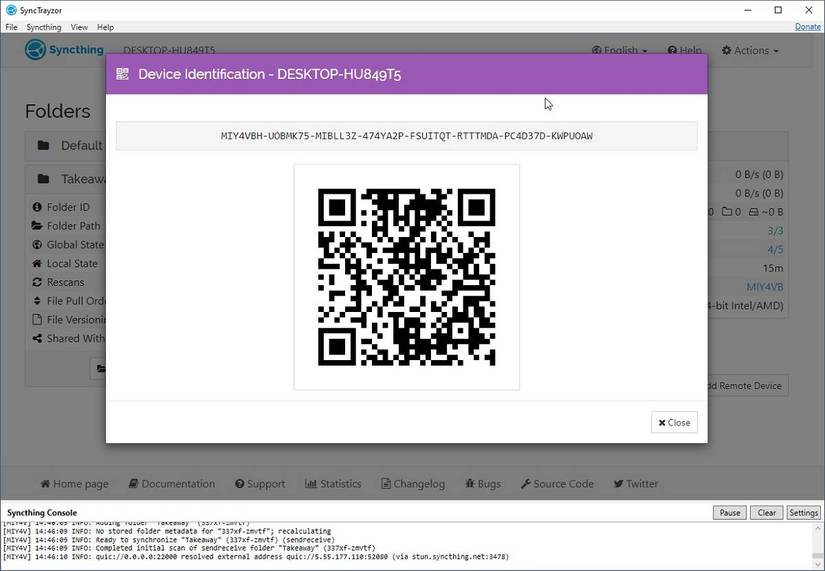The width and height of the screenshot is (825, 571).
Task: Click Shared With share icon
Action: pos(37,338)
